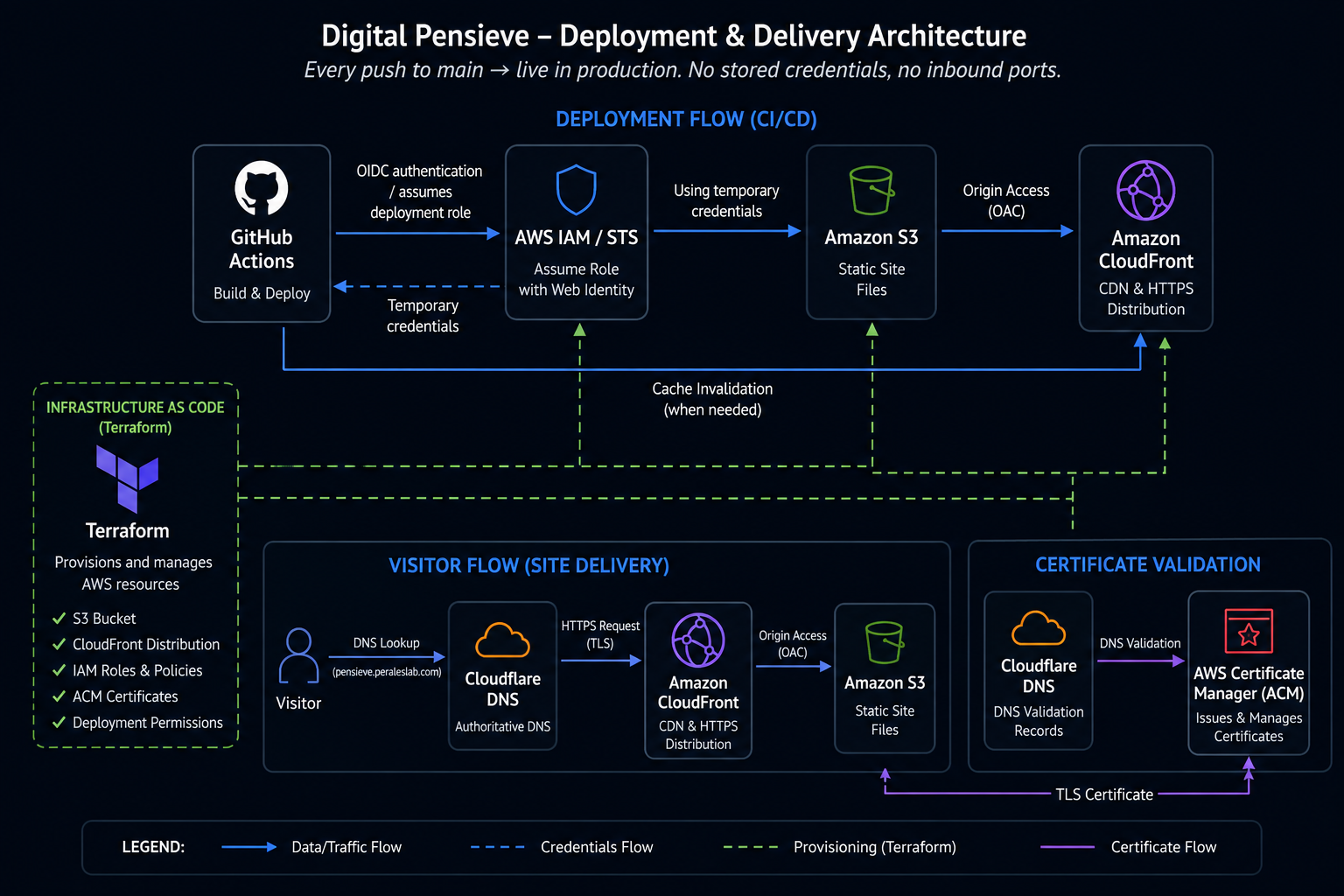Click the 'Certificate Flow' legend text

1164,847
